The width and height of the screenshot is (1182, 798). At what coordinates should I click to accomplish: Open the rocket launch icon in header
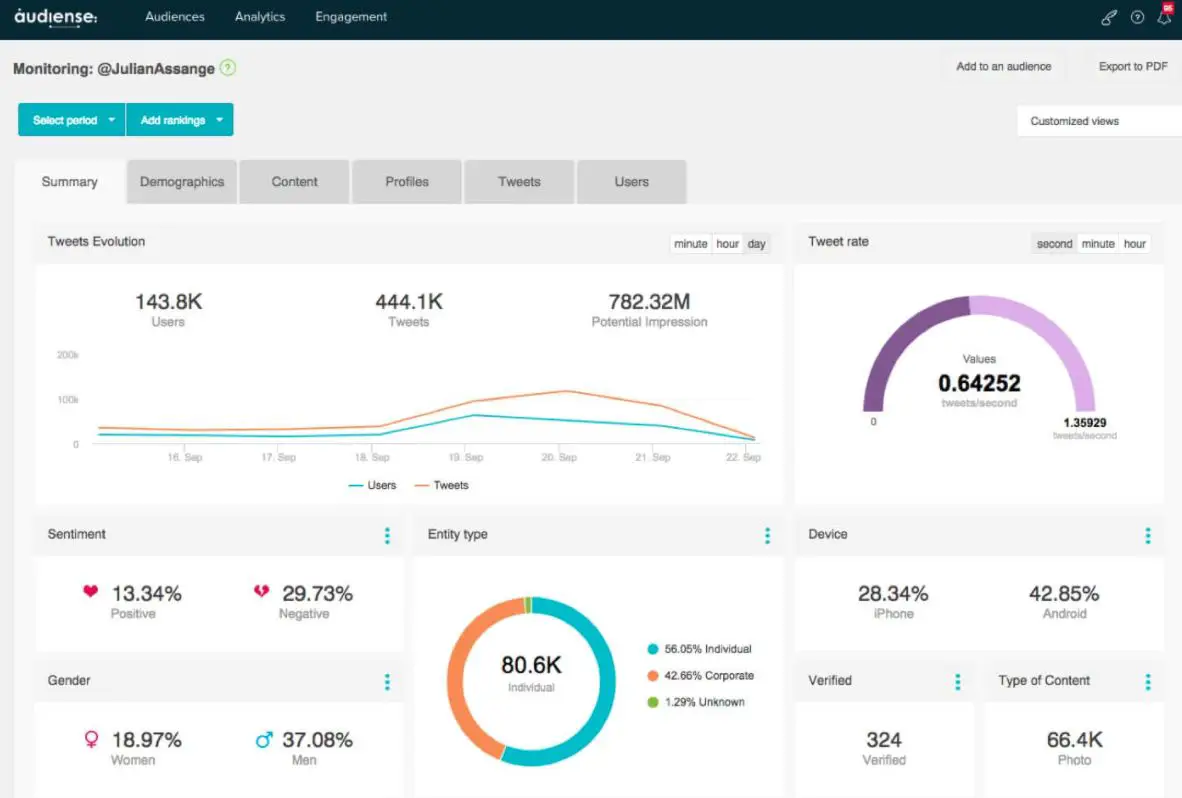tap(1108, 17)
